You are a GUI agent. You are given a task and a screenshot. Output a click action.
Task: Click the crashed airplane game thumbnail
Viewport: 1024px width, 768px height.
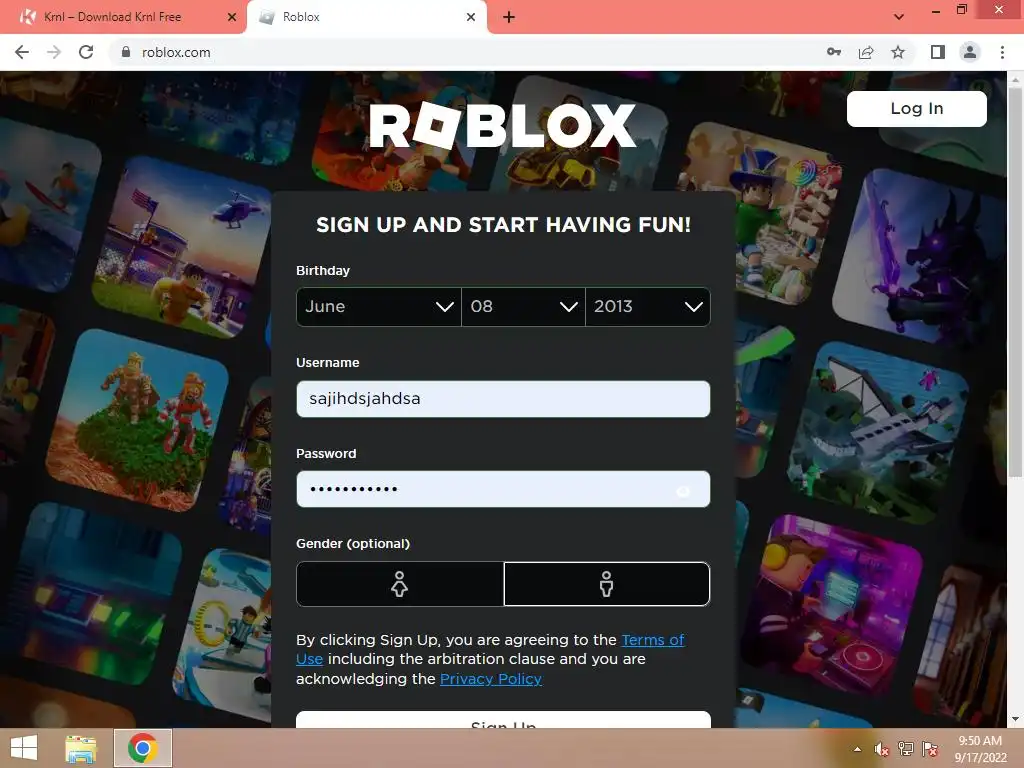tap(878, 434)
